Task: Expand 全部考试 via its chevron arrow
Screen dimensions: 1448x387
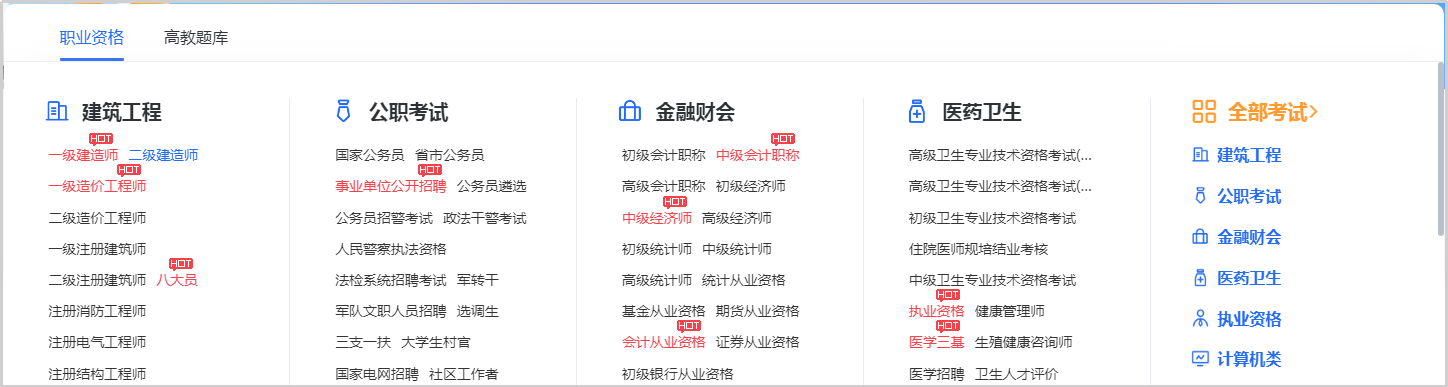Action: click(1314, 112)
